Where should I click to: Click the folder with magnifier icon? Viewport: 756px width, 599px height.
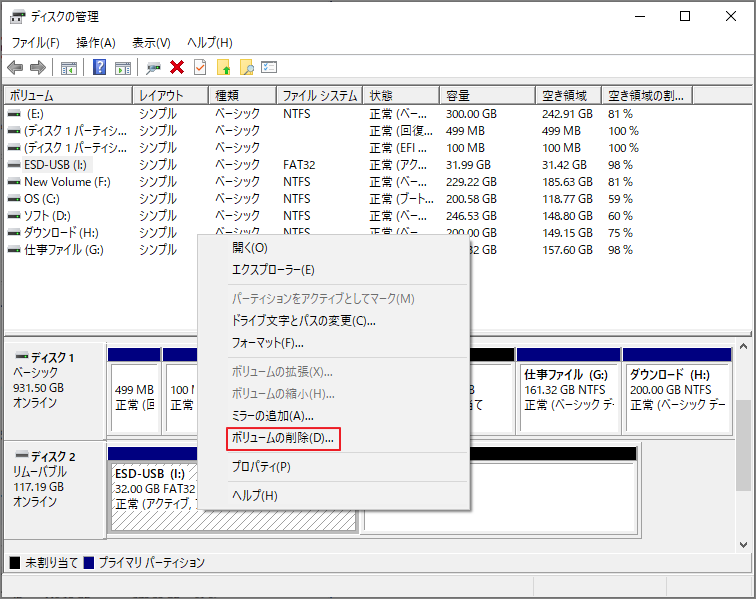(x=246, y=67)
